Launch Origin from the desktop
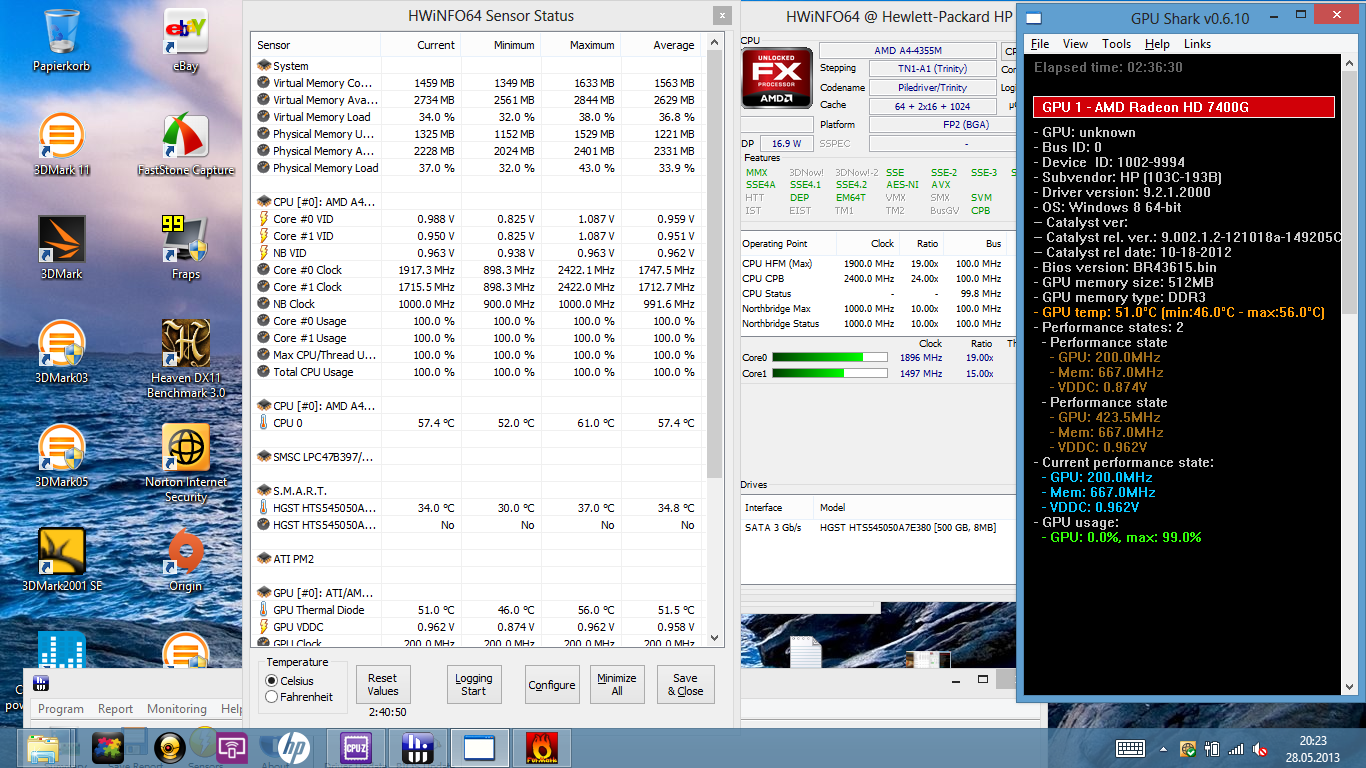This screenshot has height=768, width=1366. pos(185,559)
